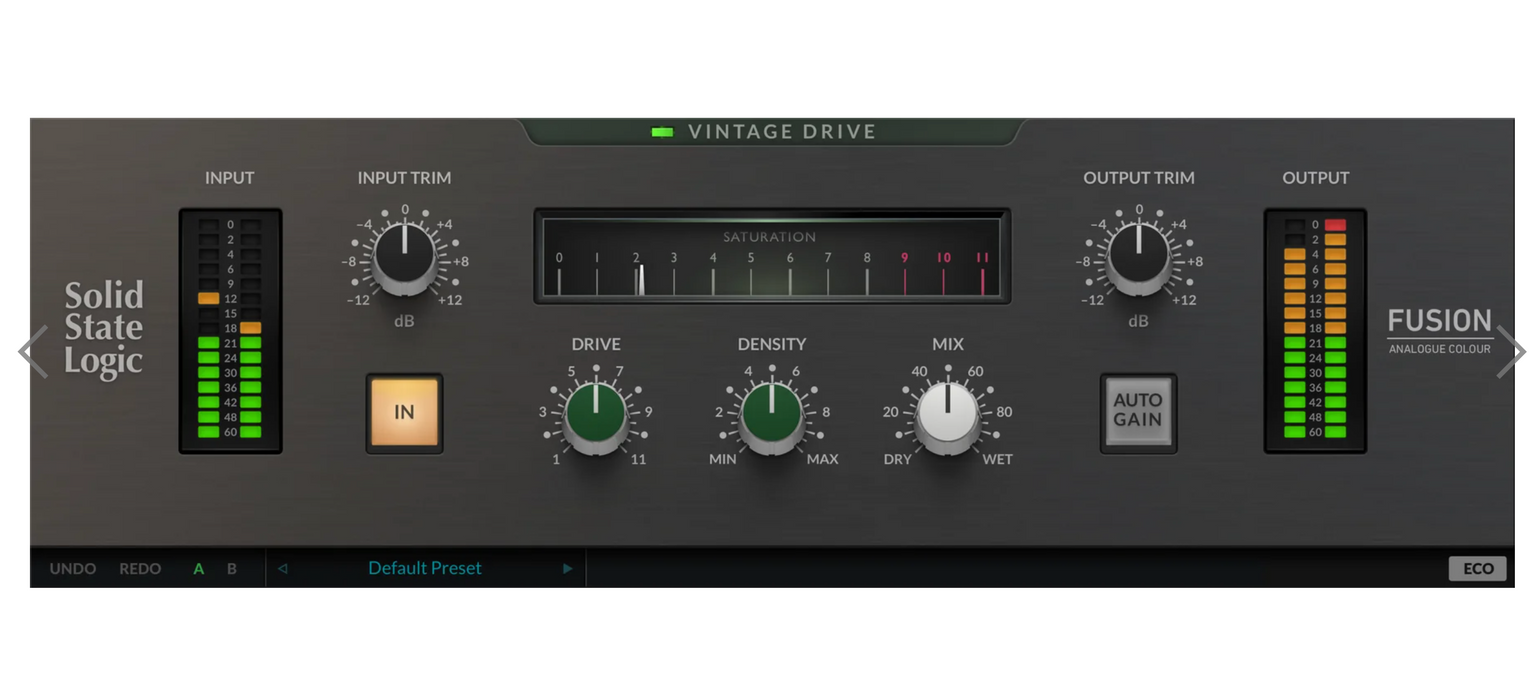Go to next preset with right arrow
This screenshot has width=1538, height=700.
[567, 569]
